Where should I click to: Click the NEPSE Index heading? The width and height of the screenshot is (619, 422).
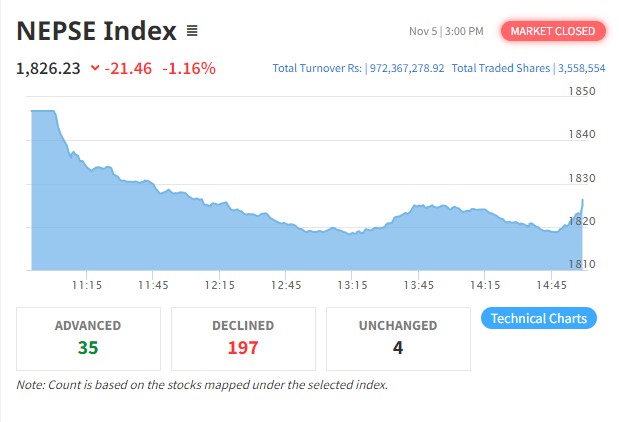97,31
